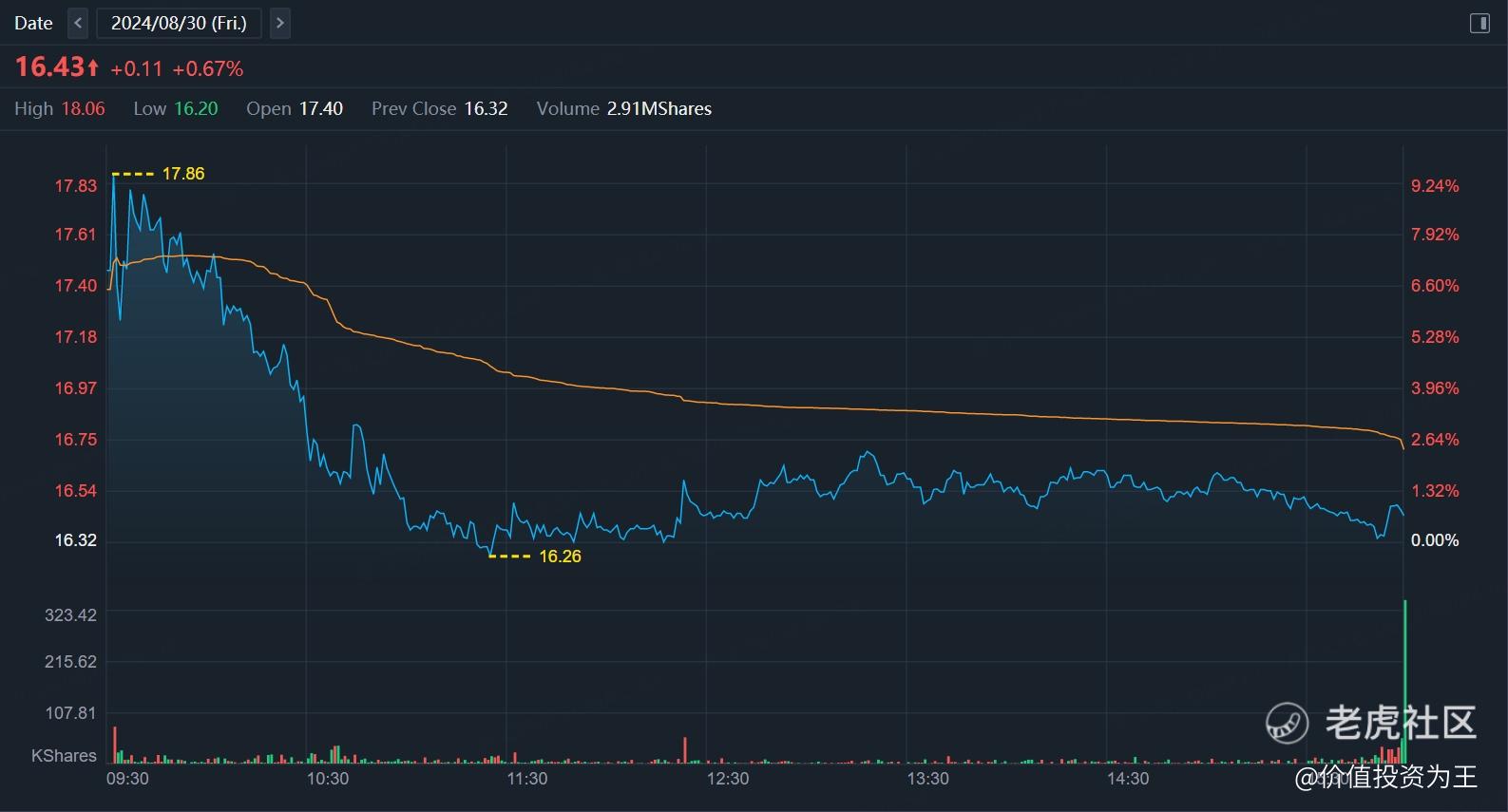
Task: Click the red up-arrow beside 16.43
Action: point(92,67)
